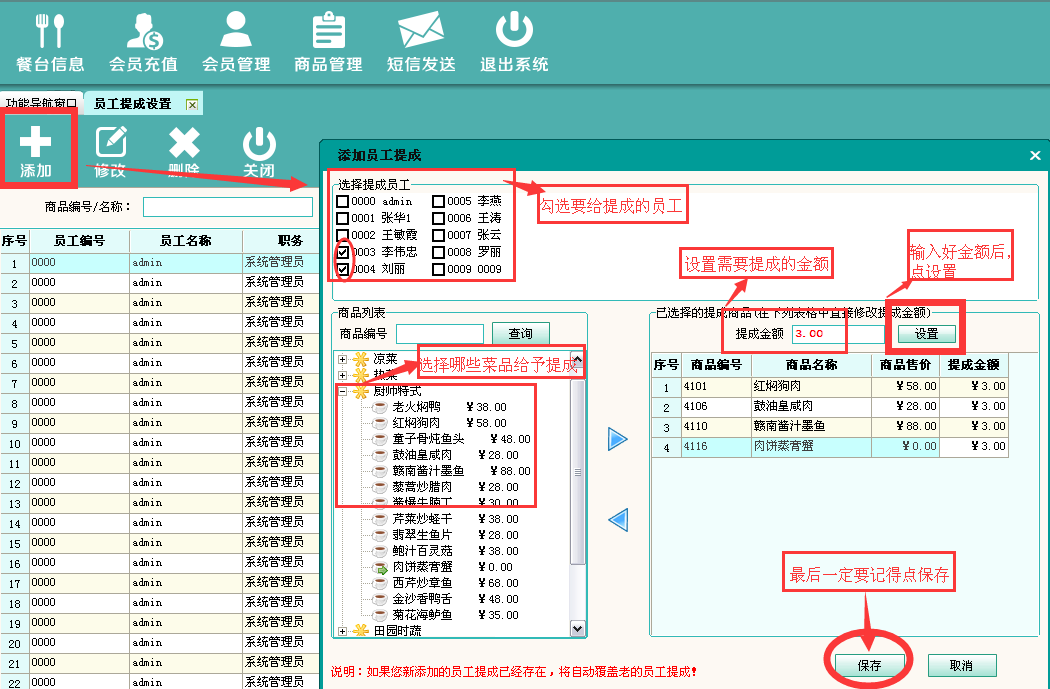Open 商品管理 product management icon

pyautogui.click(x=328, y=42)
